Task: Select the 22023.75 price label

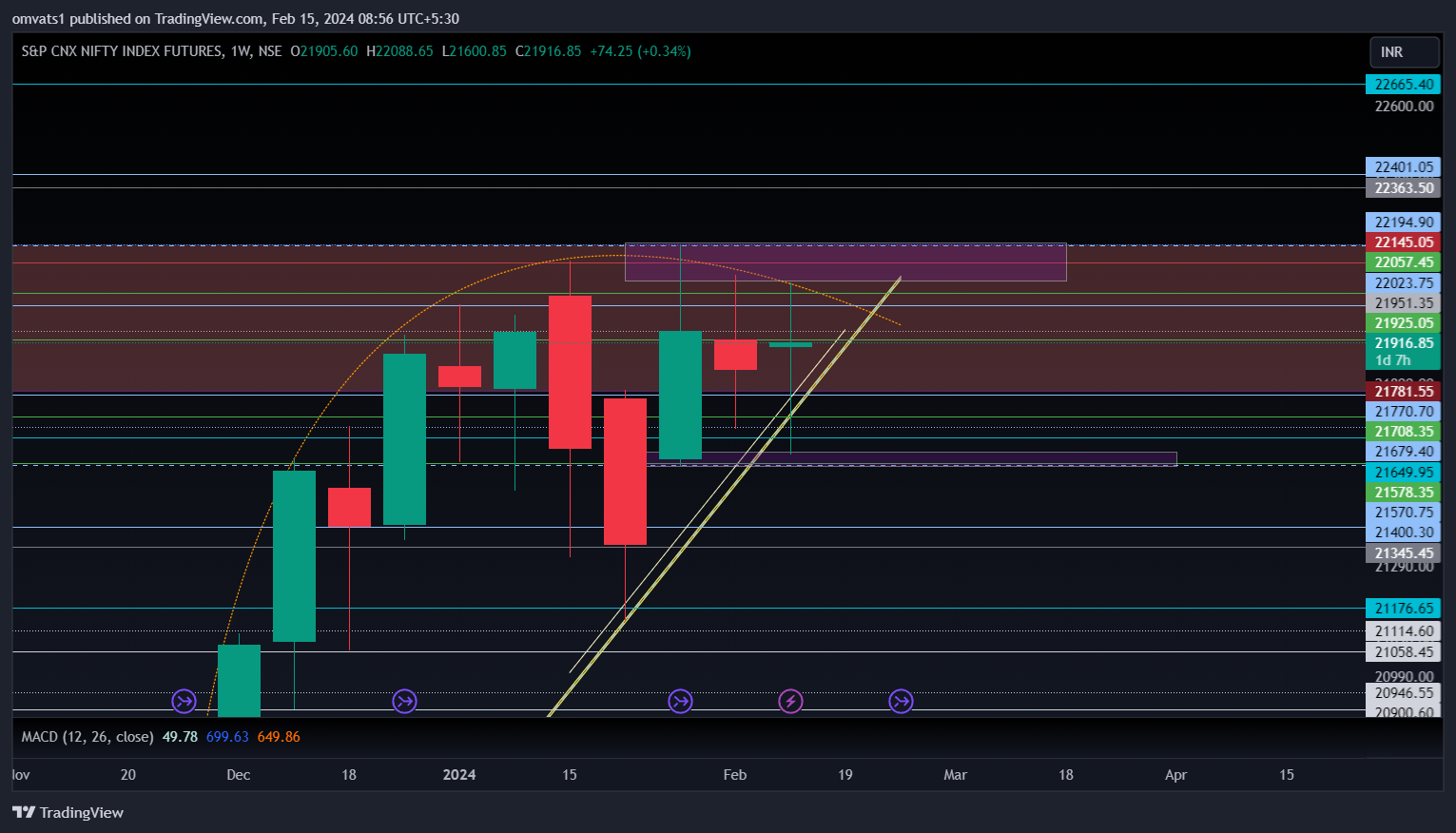Action: pyautogui.click(x=1404, y=283)
